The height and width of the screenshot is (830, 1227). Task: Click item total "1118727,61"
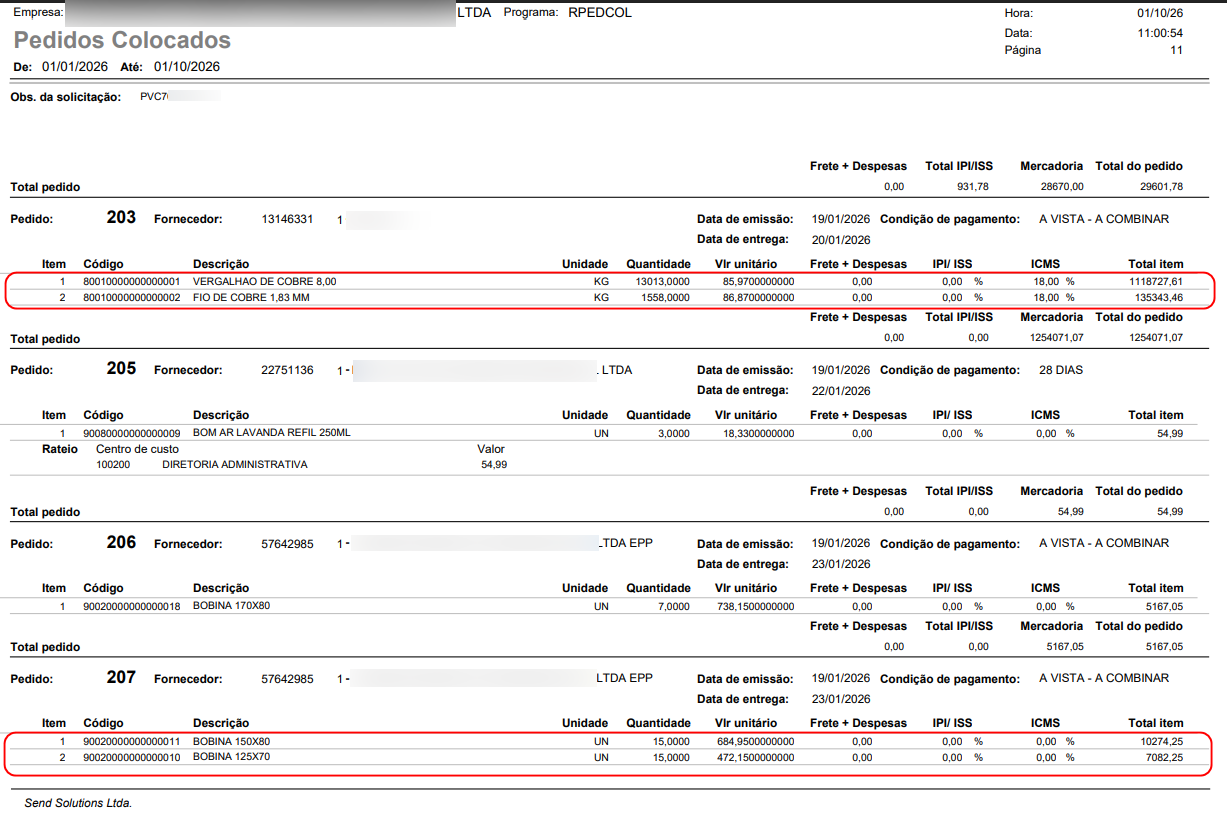click(1156, 282)
